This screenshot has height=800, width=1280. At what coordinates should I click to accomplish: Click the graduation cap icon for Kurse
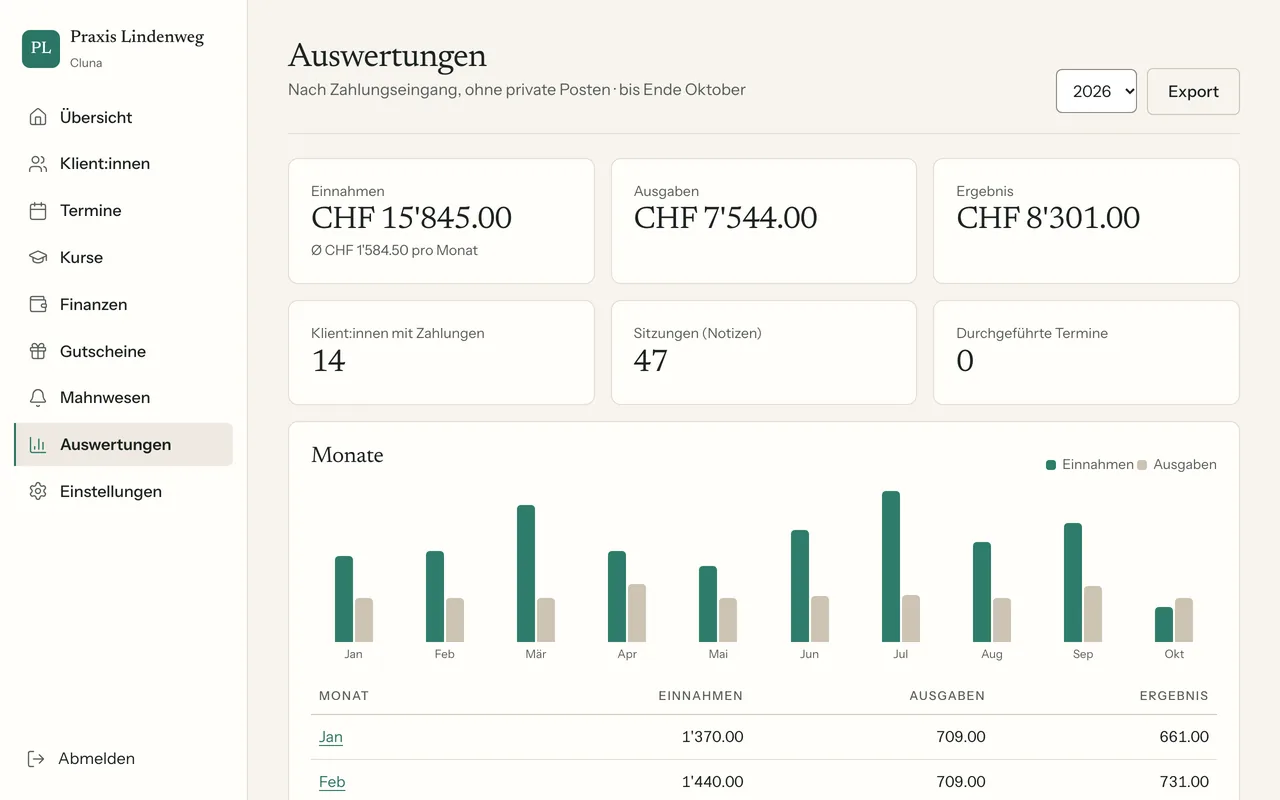(x=38, y=257)
